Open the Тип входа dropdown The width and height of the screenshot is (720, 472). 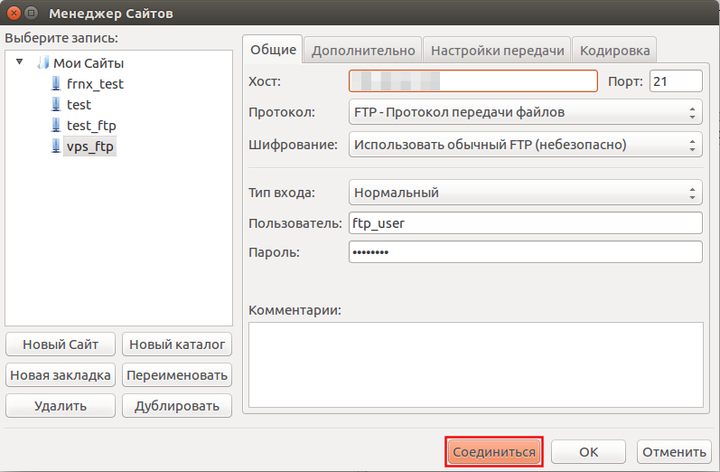[525, 192]
